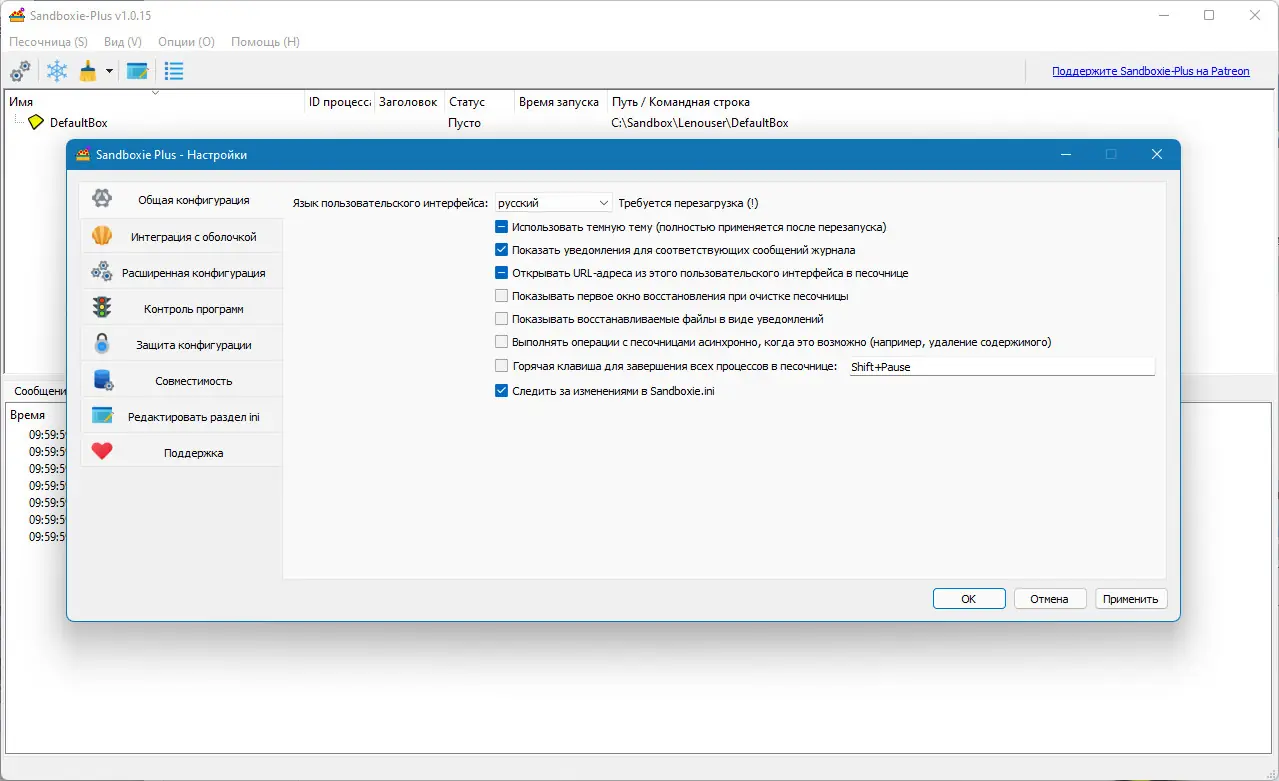This screenshot has width=1279, height=781.
Task: Click the padlock icon for Защита конфигурации
Action: (101, 344)
